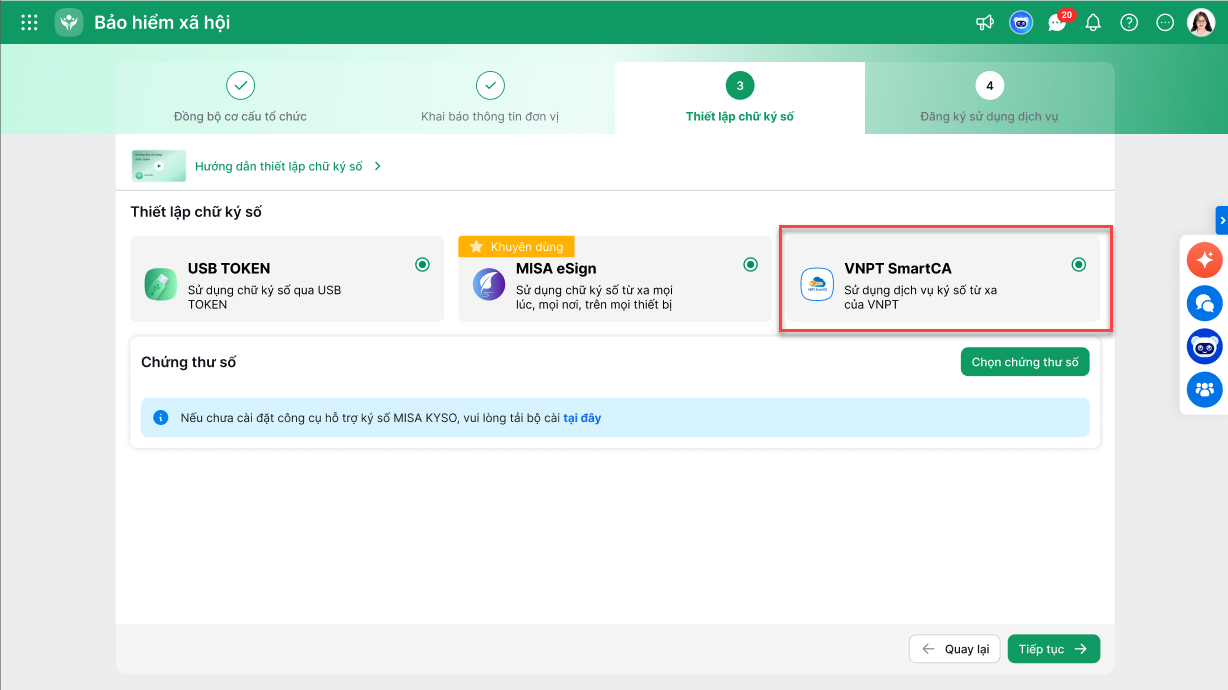Click the USB TOKEN icon
The width and height of the screenshot is (1228, 690).
click(160, 284)
